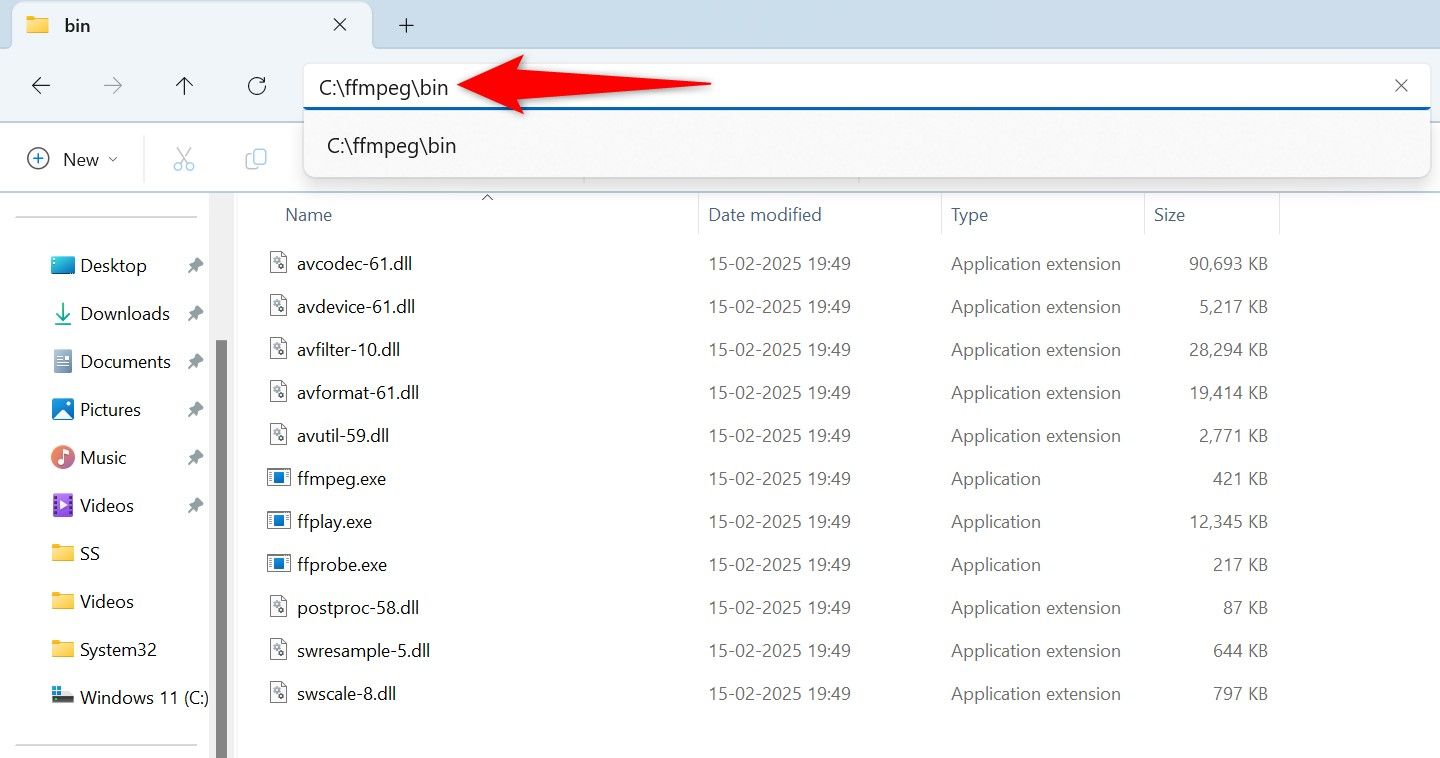Sort files by Size
This screenshot has height=758, width=1440.
pyautogui.click(x=1169, y=214)
